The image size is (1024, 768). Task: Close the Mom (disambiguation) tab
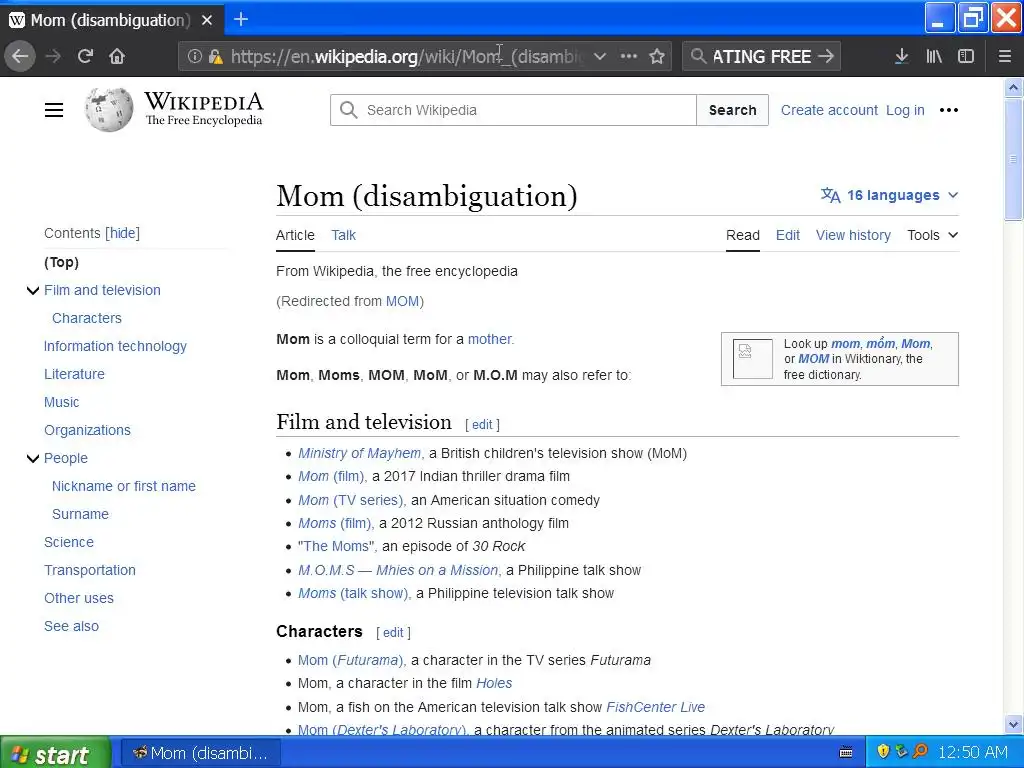(207, 20)
